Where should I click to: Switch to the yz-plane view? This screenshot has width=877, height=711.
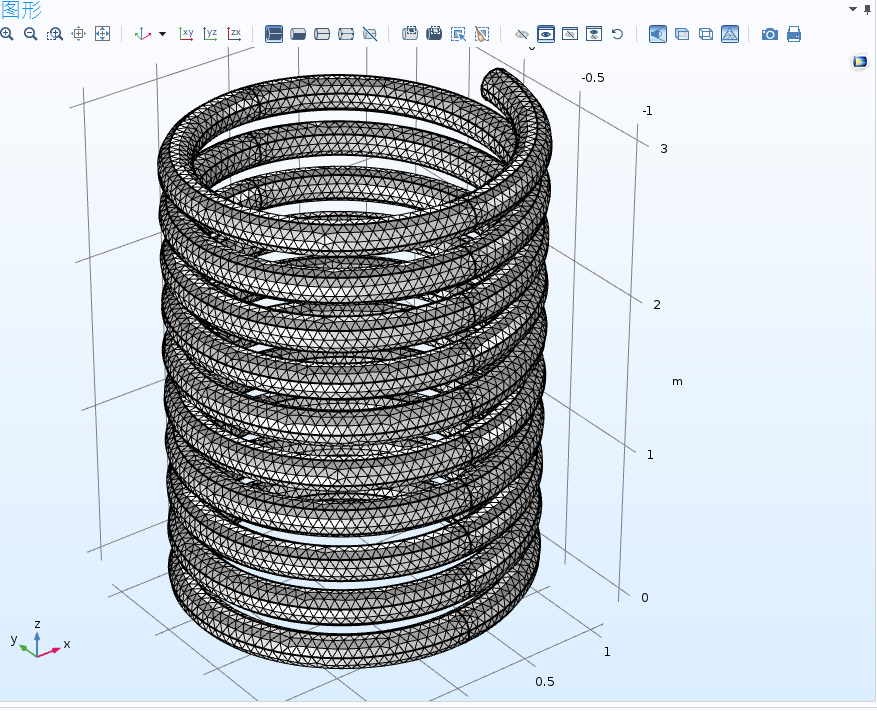(210, 34)
